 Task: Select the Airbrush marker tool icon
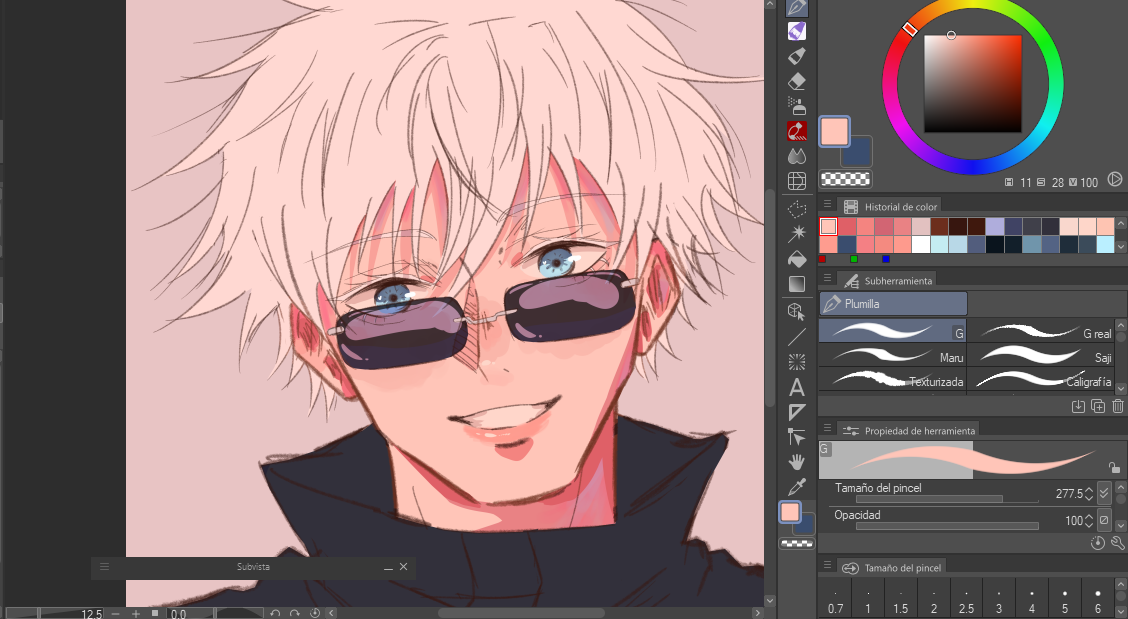click(x=796, y=56)
